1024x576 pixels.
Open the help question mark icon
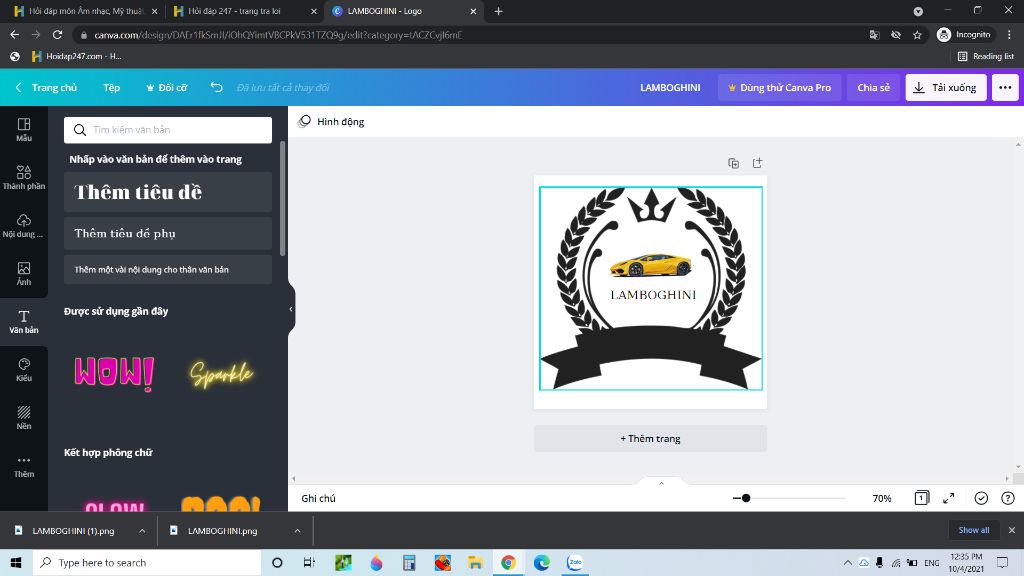point(1008,498)
